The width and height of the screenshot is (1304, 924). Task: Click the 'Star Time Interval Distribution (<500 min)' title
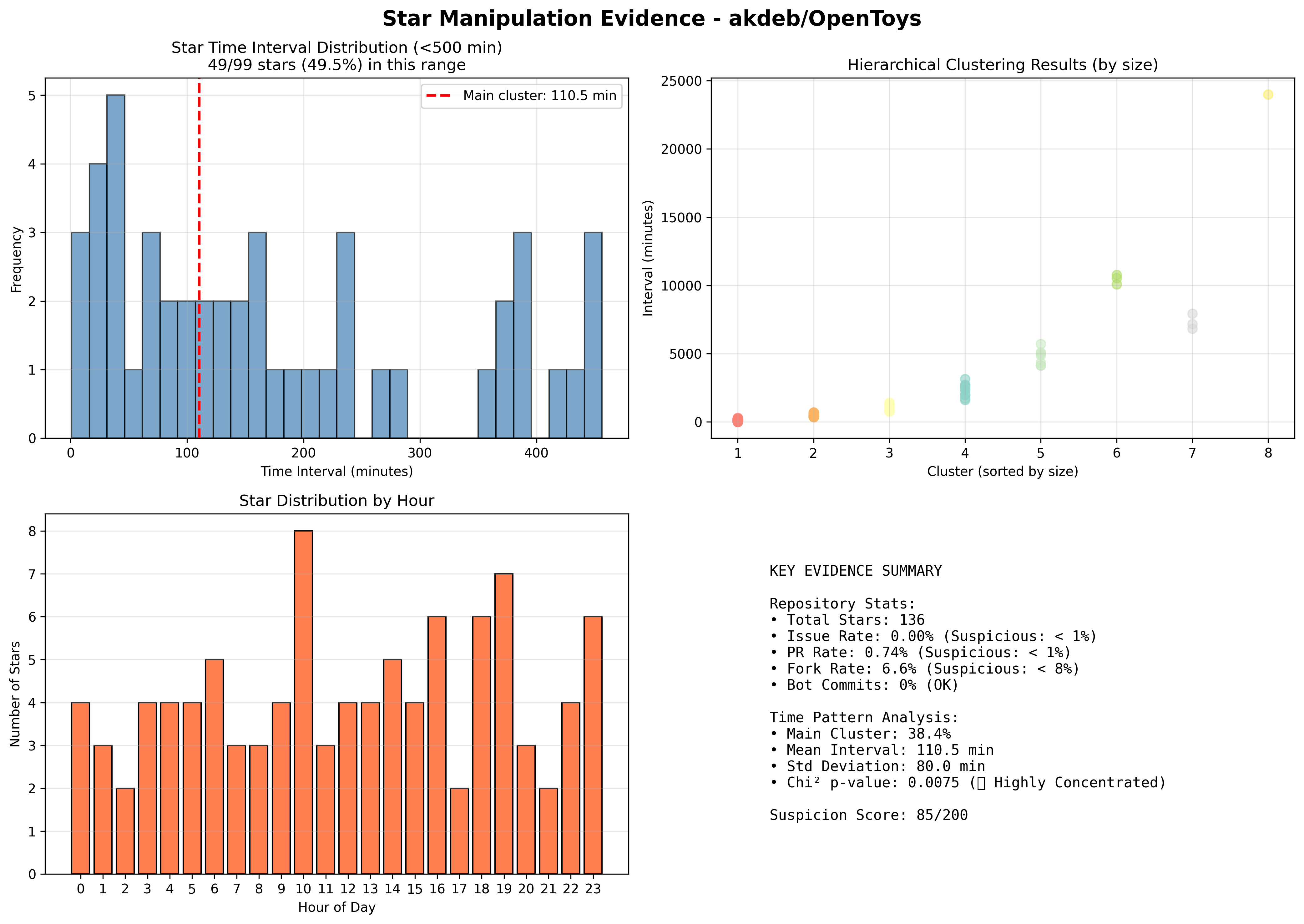coord(337,48)
